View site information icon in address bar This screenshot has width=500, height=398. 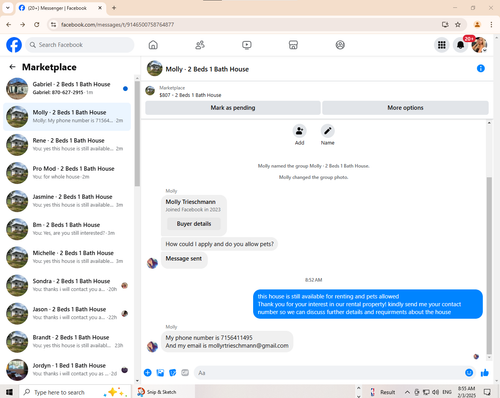[x=53, y=24]
